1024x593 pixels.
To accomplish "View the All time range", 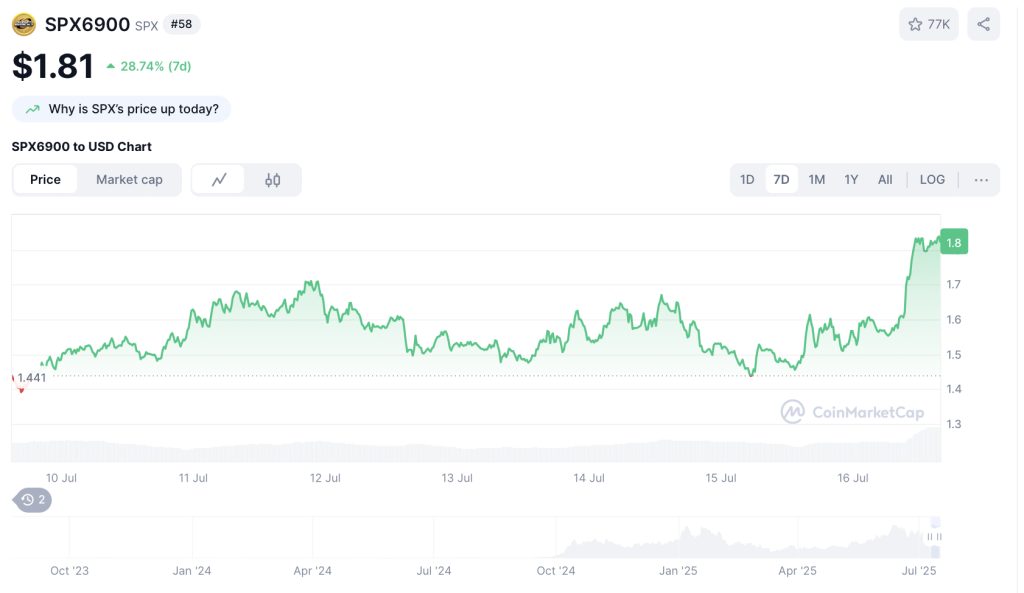I will click(885, 180).
